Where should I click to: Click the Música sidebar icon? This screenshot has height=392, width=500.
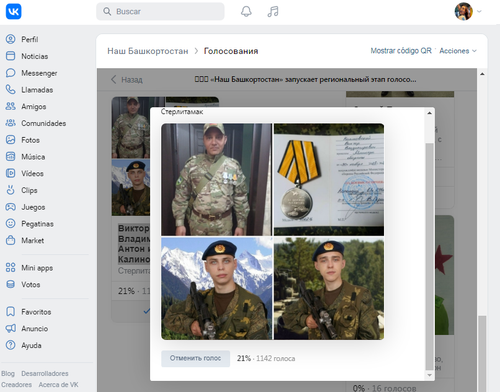click(x=11, y=156)
